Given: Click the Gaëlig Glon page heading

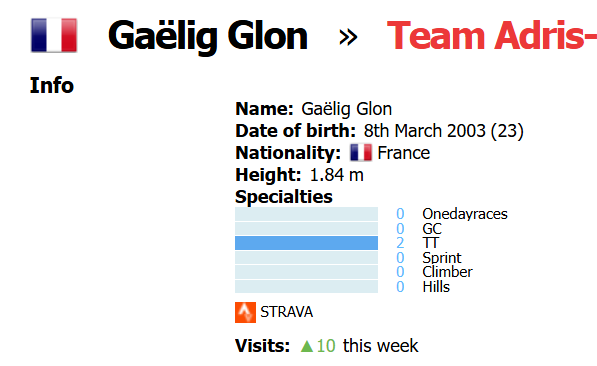Looking at the screenshot, I should click(x=208, y=36).
